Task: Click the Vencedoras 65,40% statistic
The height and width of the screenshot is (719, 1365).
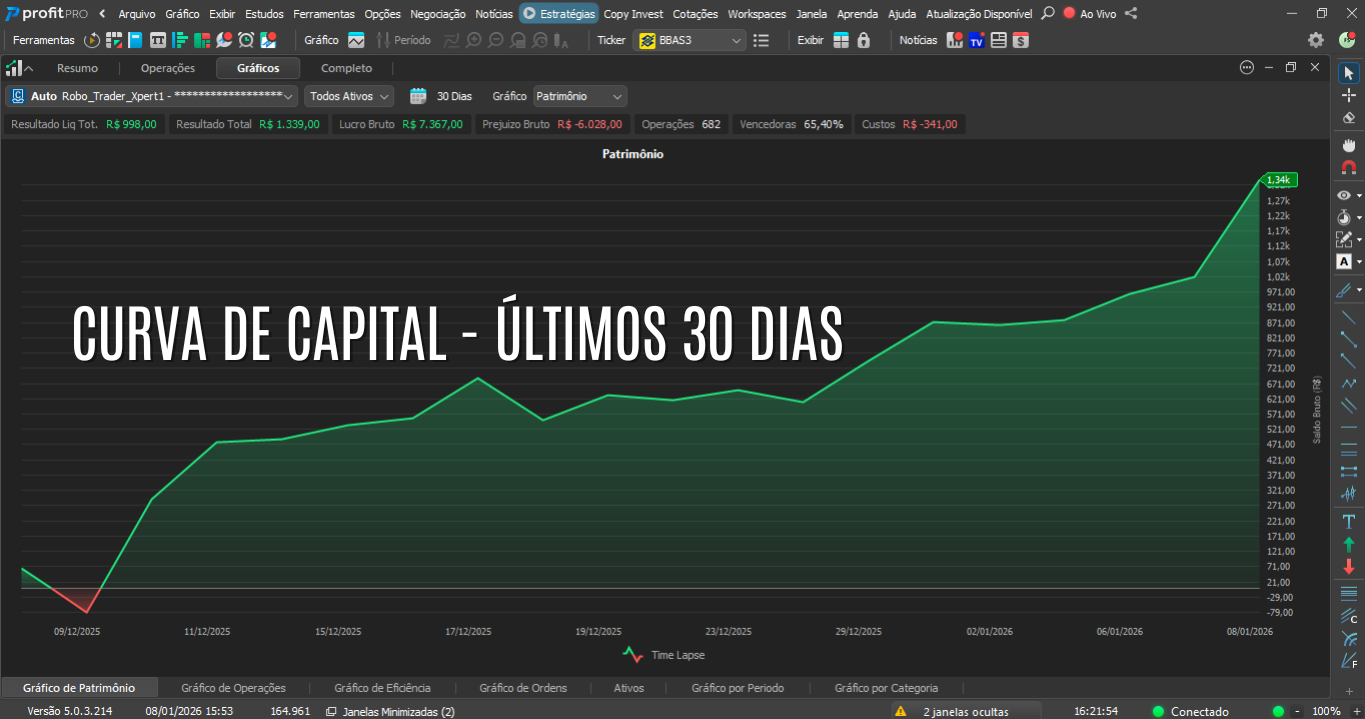Action: click(792, 123)
